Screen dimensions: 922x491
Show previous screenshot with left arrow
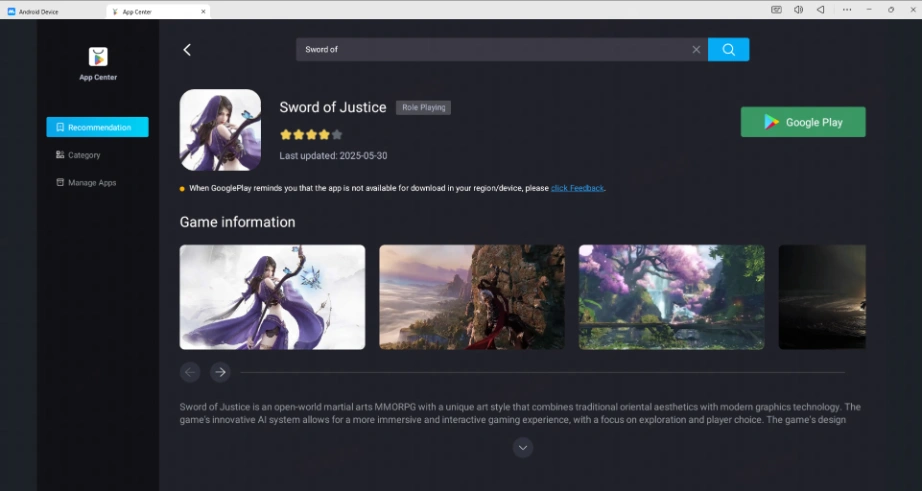click(x=190, y=372)
